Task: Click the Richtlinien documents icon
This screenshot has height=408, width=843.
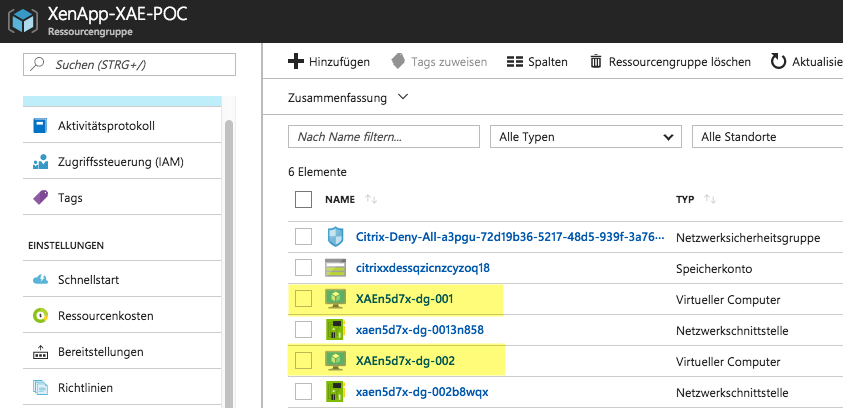Action: [41, 388]
